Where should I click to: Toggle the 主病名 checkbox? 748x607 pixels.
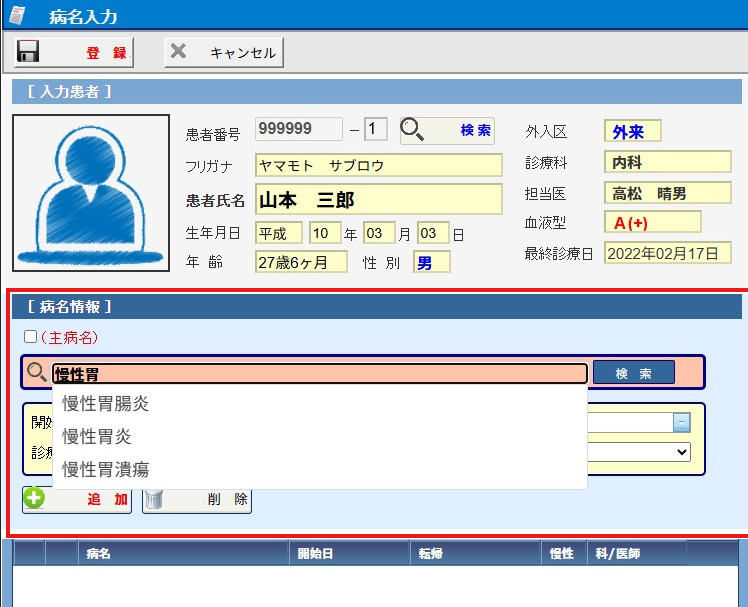tap(30, 337)
